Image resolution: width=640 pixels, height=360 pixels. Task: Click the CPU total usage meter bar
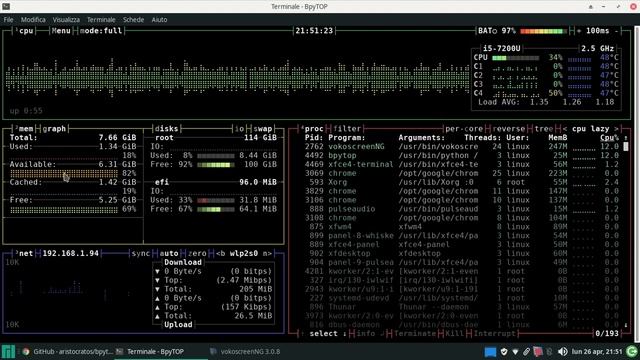516,58
